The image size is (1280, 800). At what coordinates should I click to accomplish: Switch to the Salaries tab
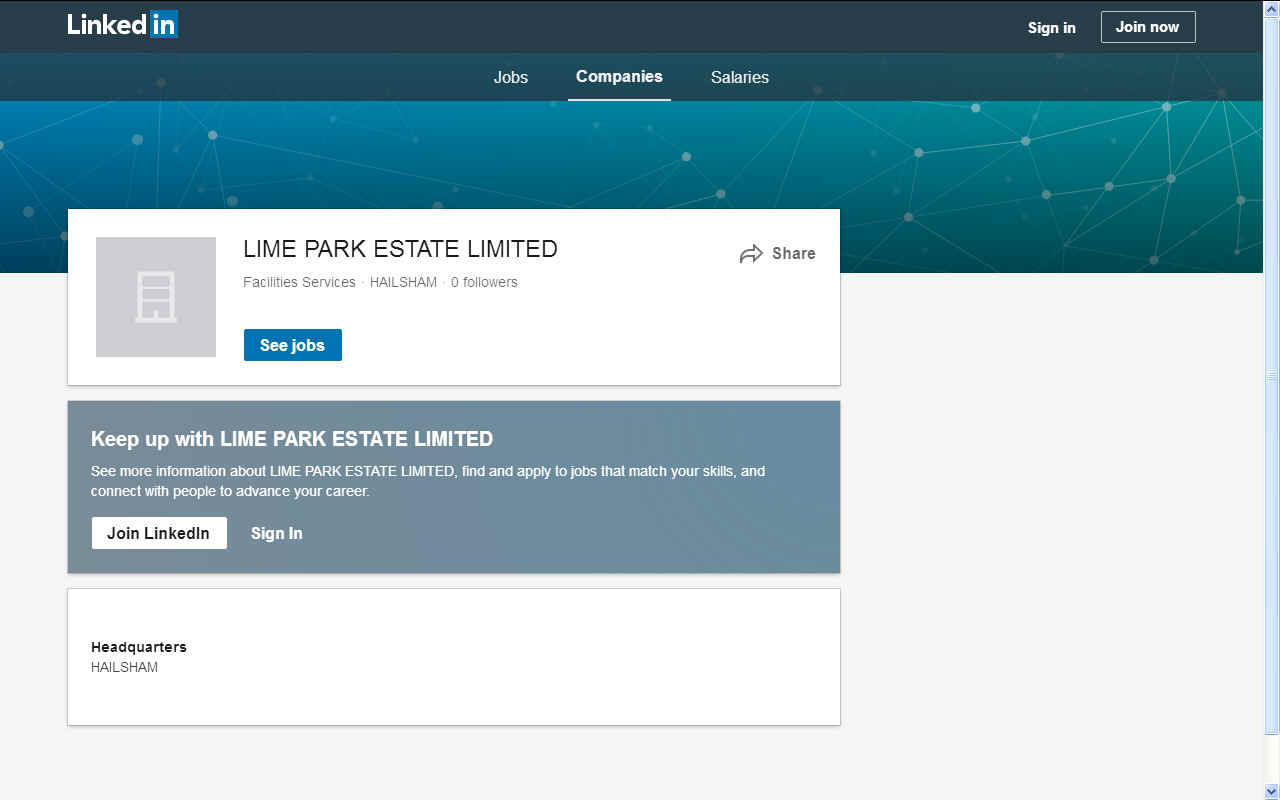[739, 77]
